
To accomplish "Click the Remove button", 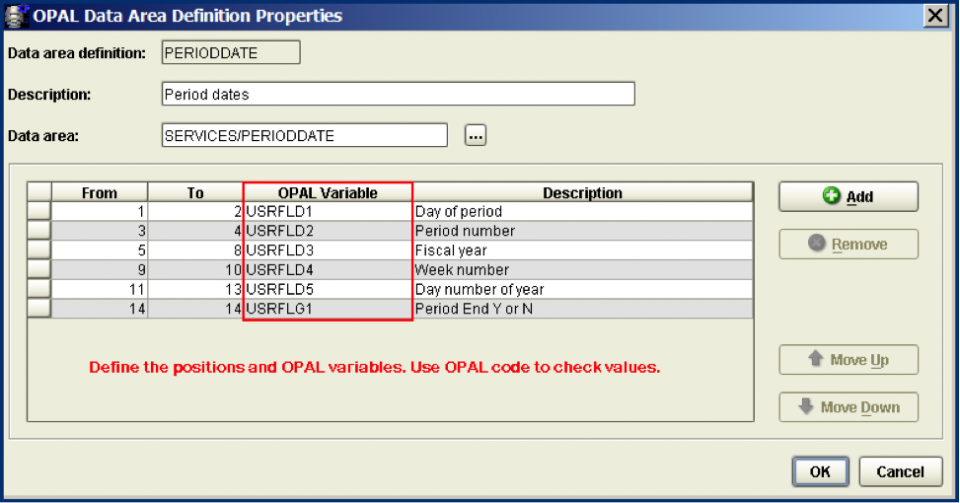I will 848,244.
